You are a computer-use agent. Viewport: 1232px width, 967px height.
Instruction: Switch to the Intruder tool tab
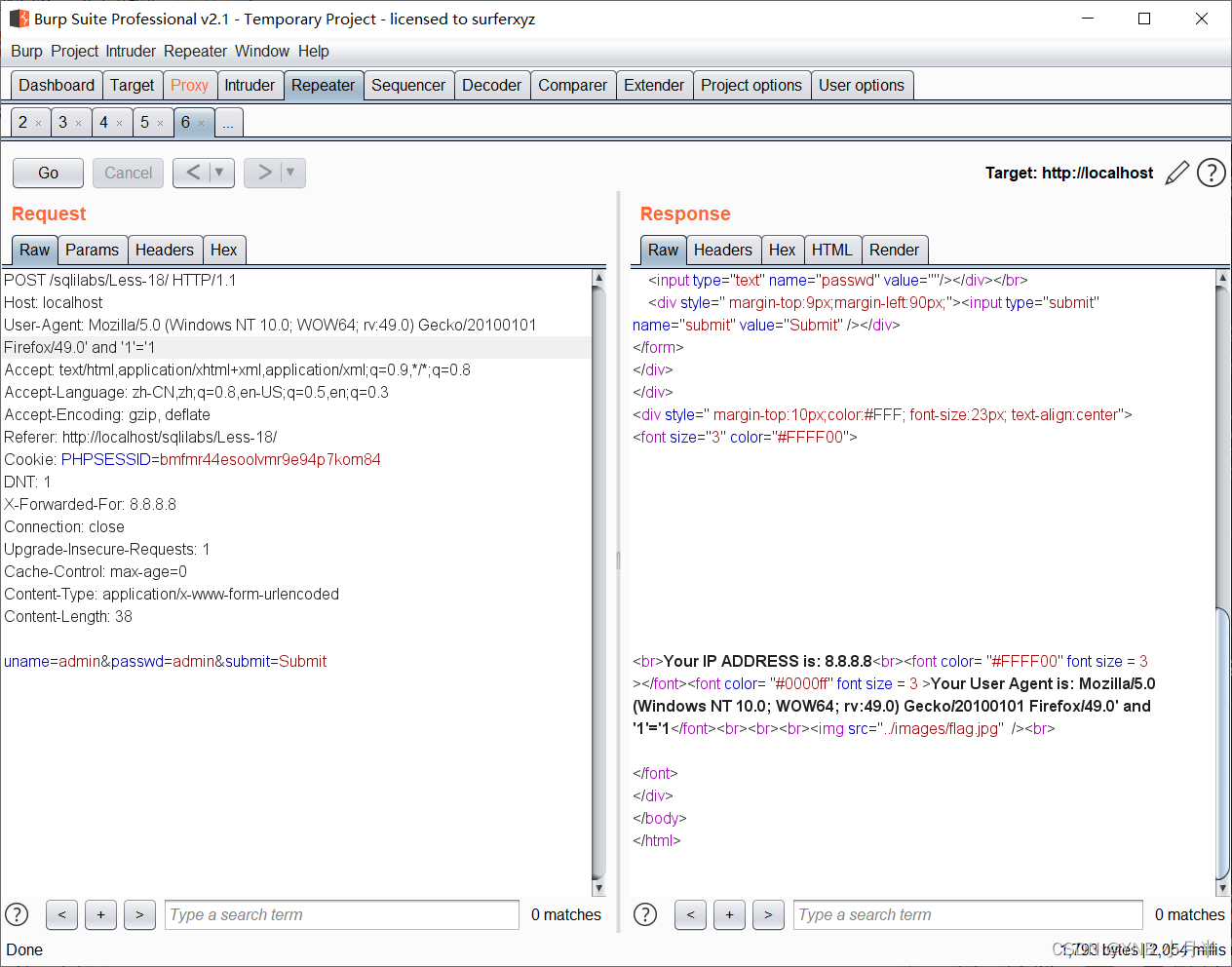coord(250,86)
